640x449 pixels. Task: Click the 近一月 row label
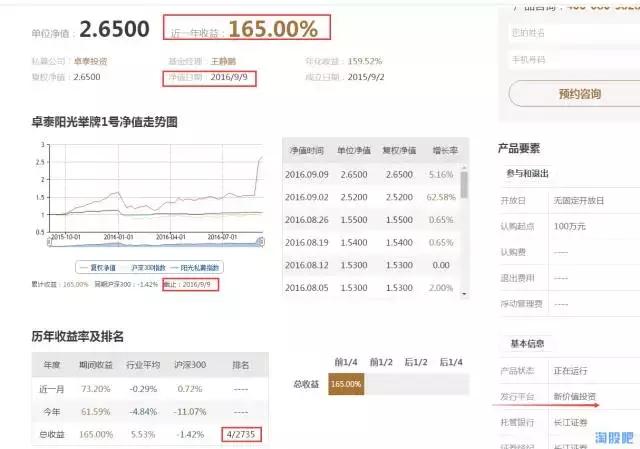click(x=51, y=389)
